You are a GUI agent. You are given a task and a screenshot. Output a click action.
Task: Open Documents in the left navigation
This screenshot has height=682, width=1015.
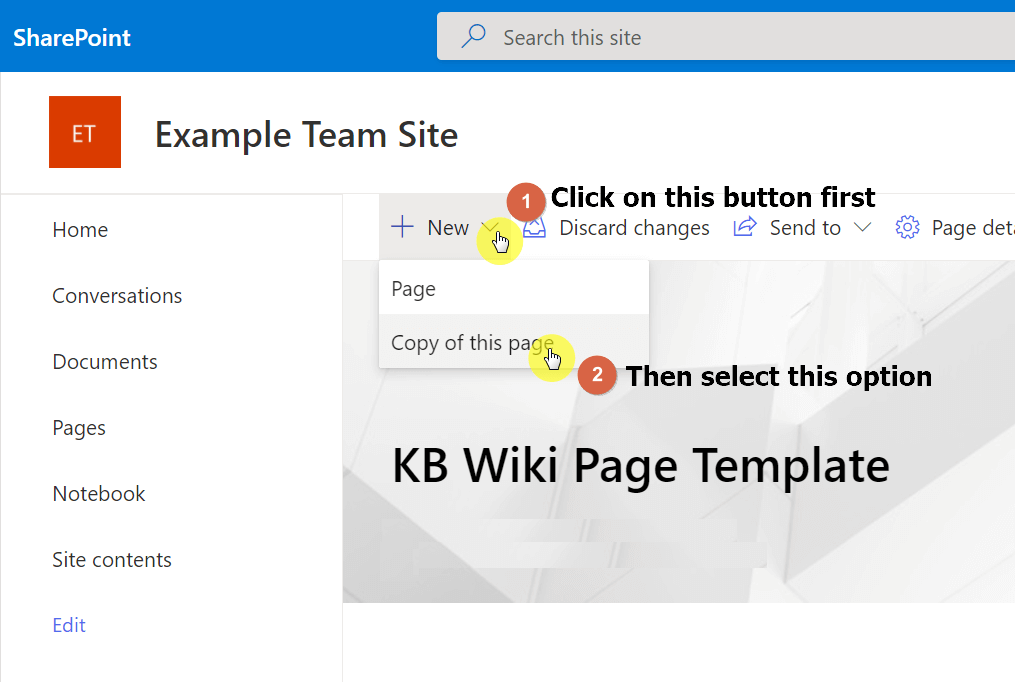point(105,362)
